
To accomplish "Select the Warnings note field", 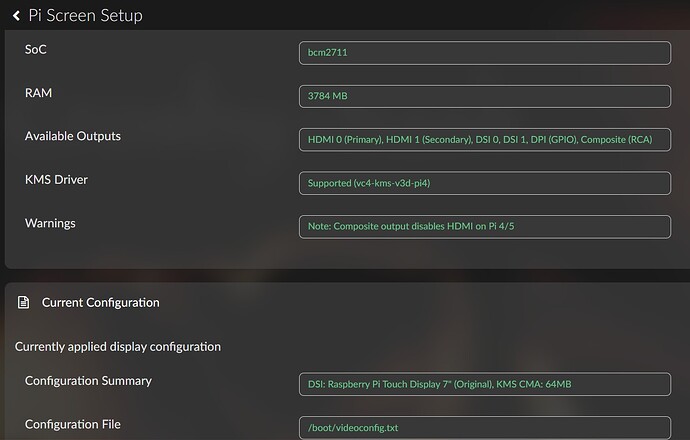I will [485, 227].
